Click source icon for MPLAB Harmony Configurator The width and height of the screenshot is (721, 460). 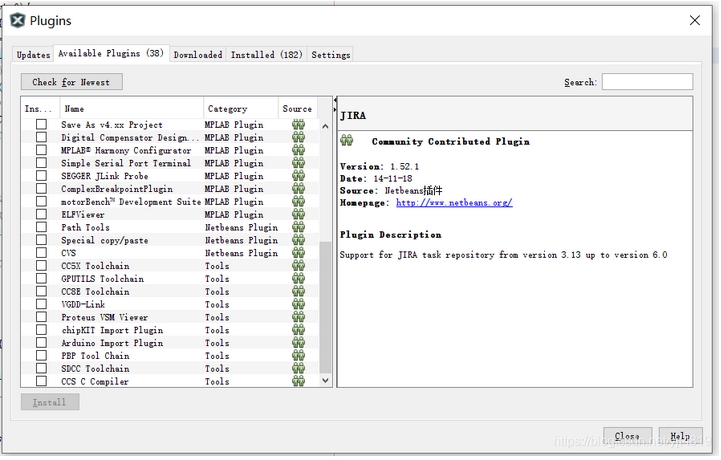click(x=298, y=150)
